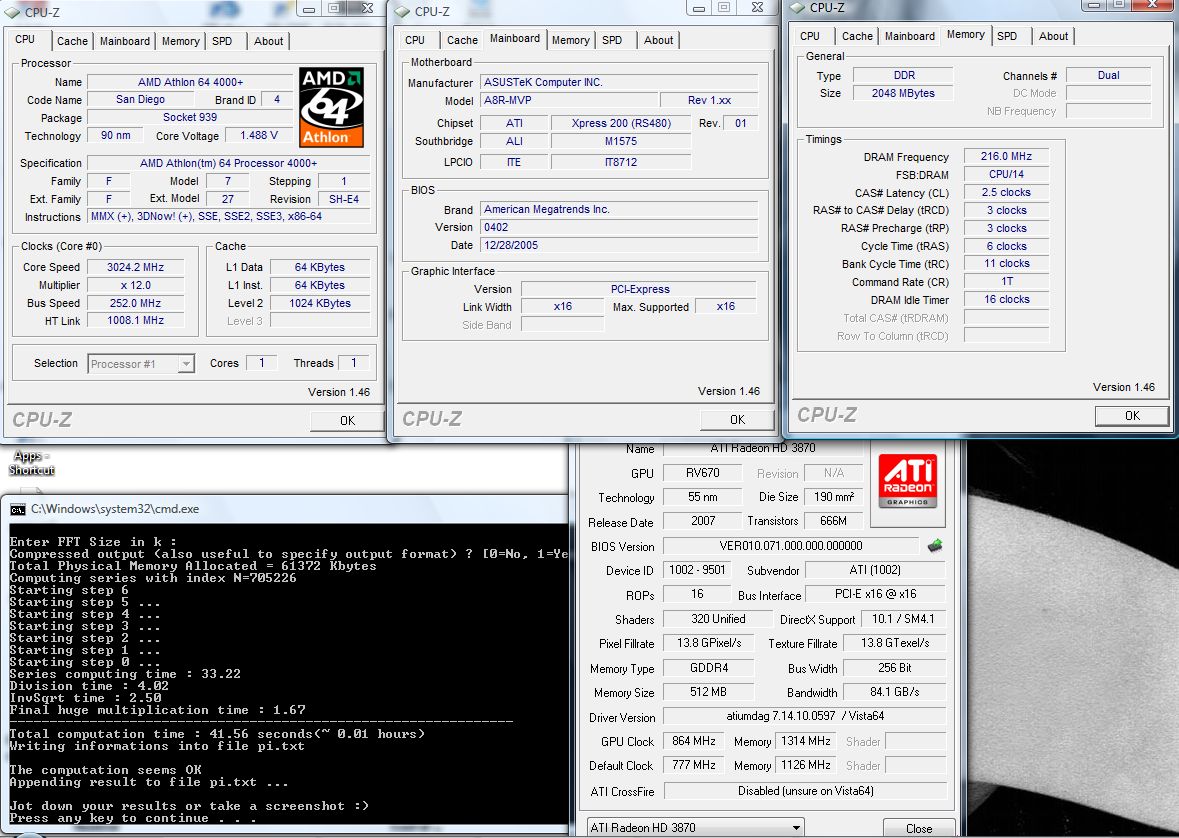
Task: Switch to Mainboard tab in left CPU-Z window
Action: coord(125,41)
